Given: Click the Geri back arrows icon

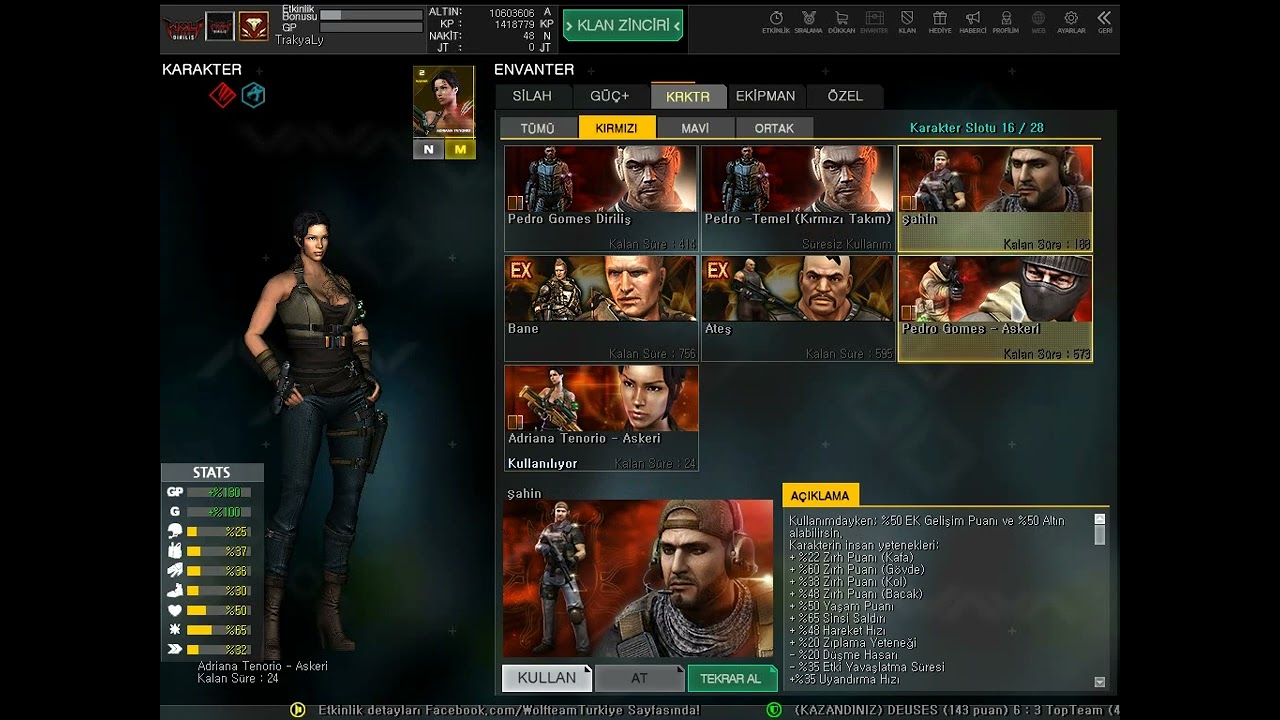Looking at the screenshot, I should (x=1104, y=22).
